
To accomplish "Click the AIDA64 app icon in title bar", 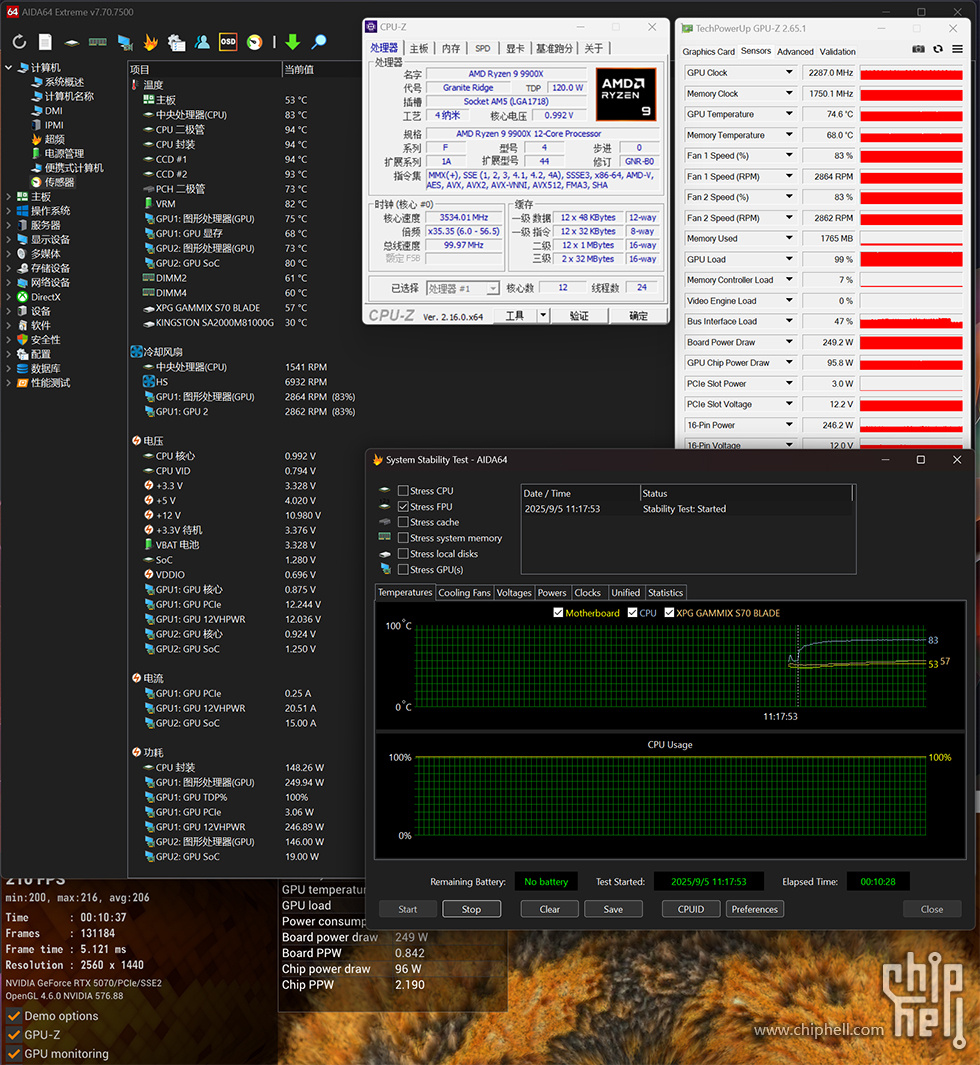I will pyautogui.click(x=12, y=12).
